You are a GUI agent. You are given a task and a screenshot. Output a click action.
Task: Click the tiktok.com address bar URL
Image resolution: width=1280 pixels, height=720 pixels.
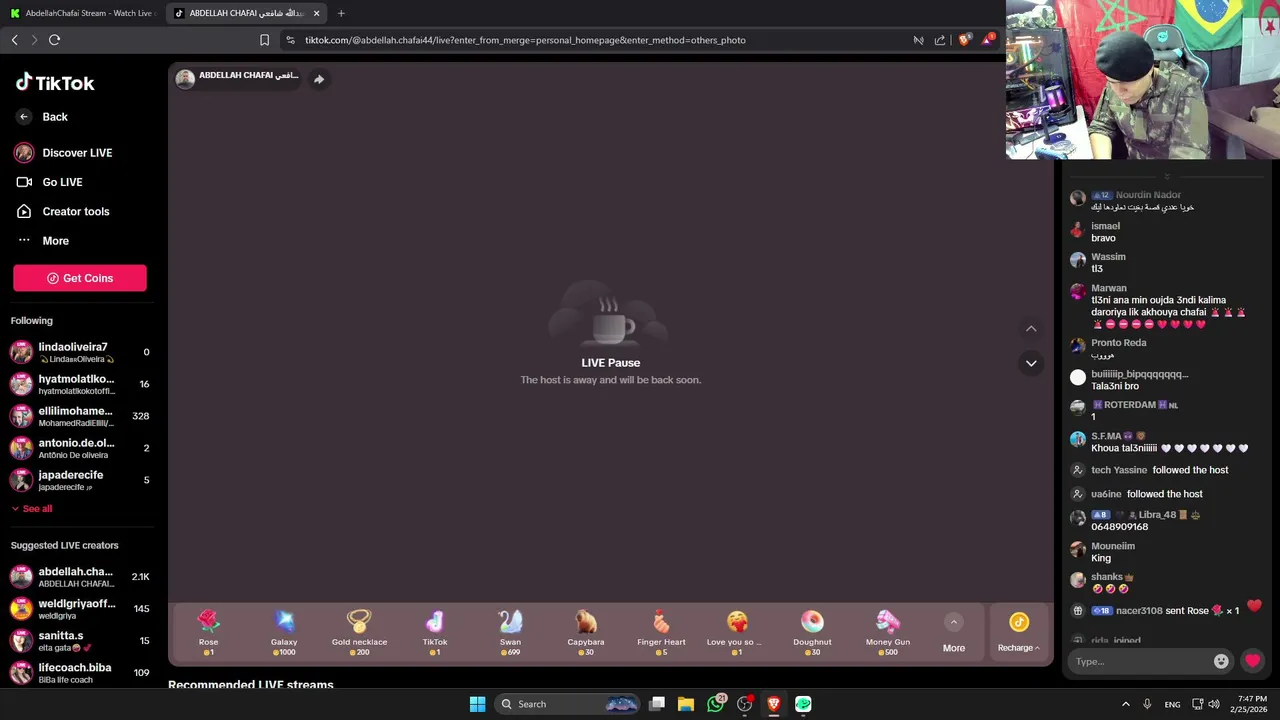[x=525, y=40]
